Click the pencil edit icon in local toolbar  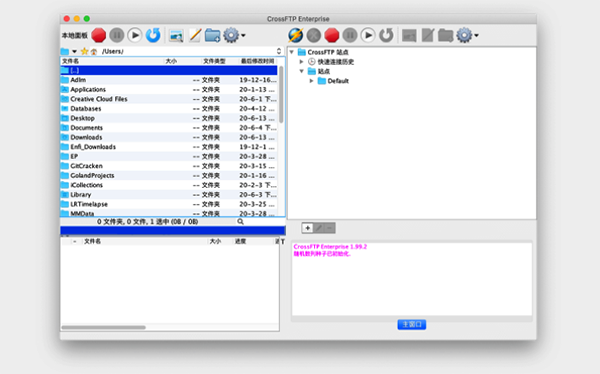point(195,35)
